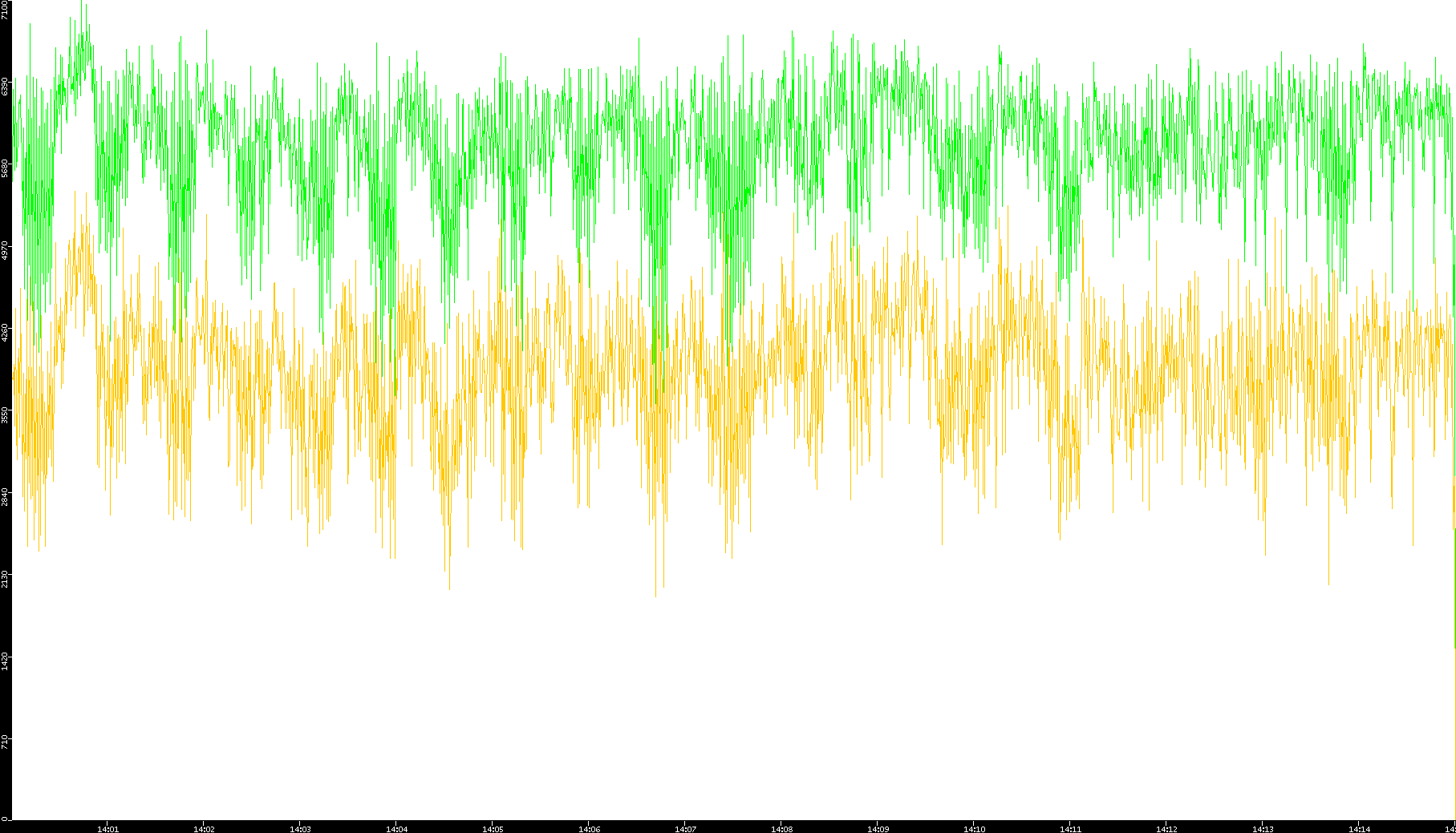1456x833 pixels.
Task: Click the 14:13 time axis label
Action: point(1263,829)
